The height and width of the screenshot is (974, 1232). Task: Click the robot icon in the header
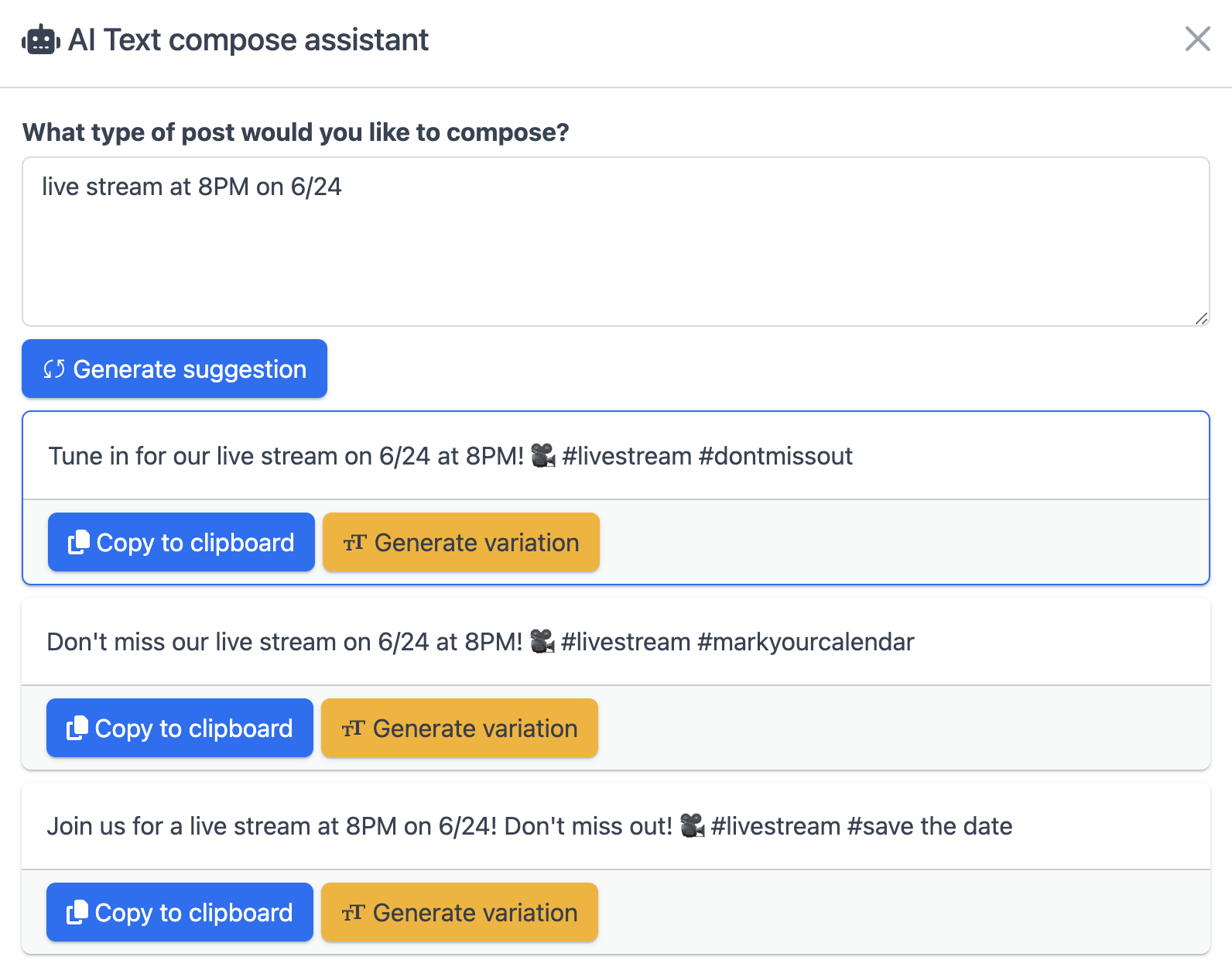40,40
